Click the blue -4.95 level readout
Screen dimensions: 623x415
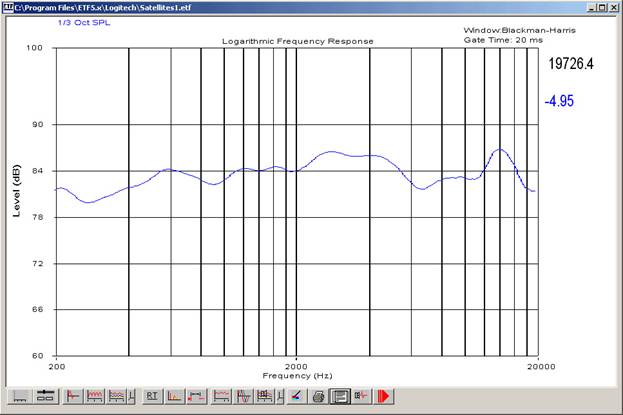tap(558, 101)
